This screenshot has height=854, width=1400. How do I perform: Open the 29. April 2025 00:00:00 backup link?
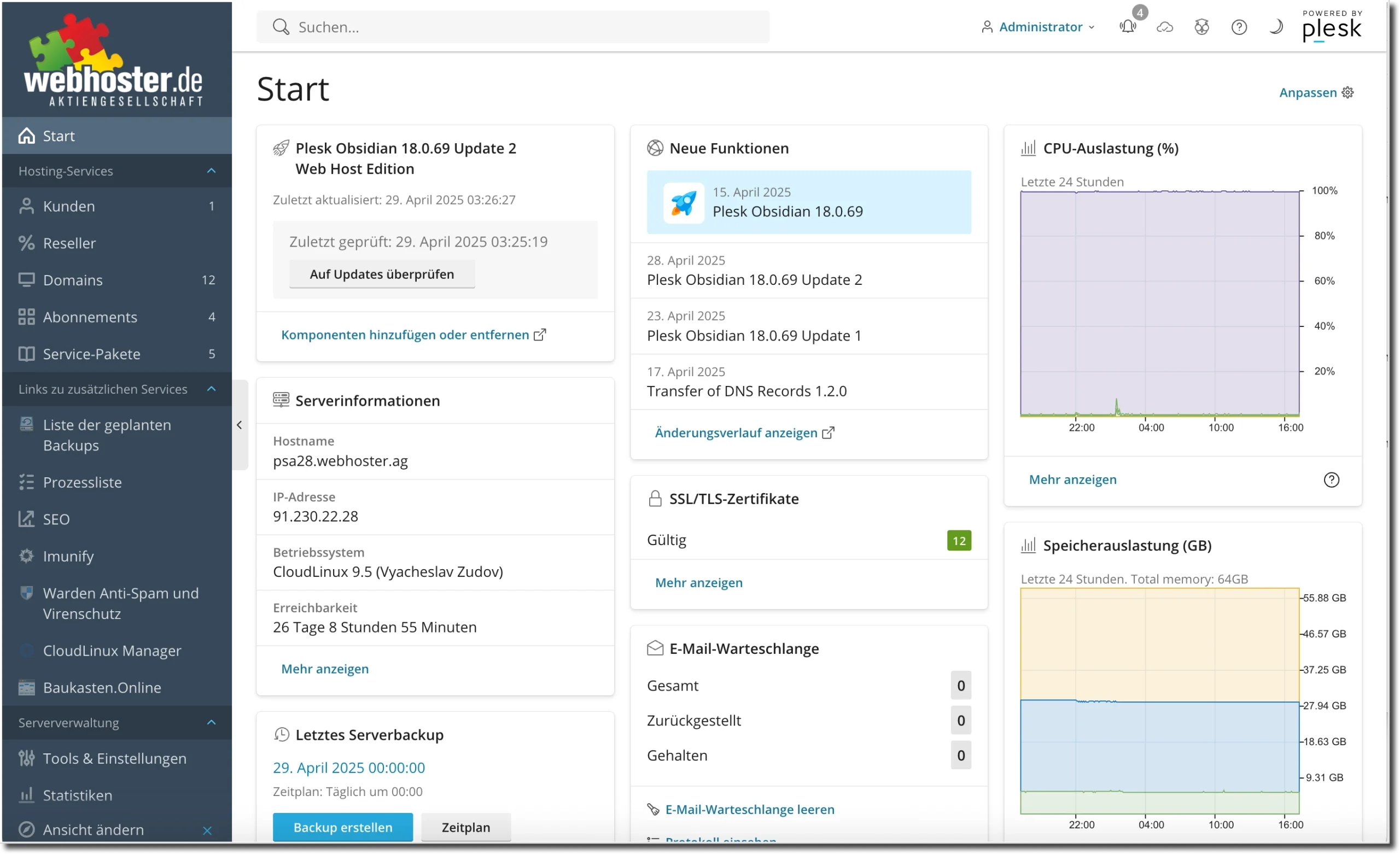tap(349, 768)
